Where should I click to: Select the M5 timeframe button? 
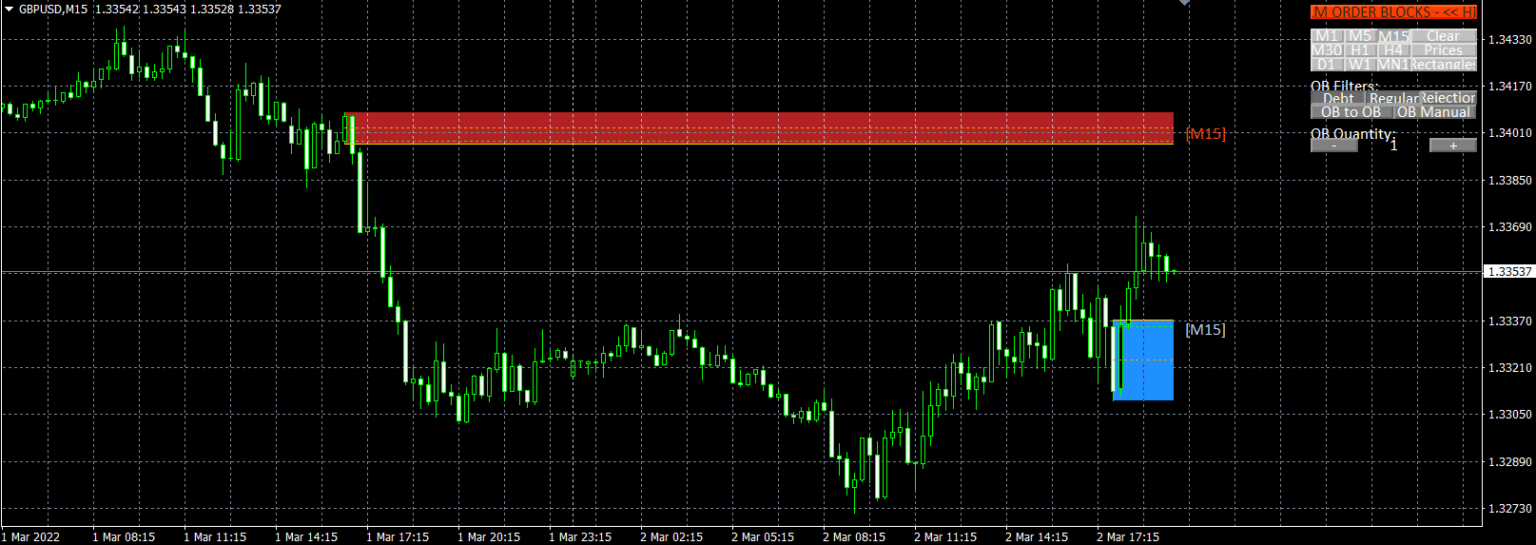pos(1359,36)
